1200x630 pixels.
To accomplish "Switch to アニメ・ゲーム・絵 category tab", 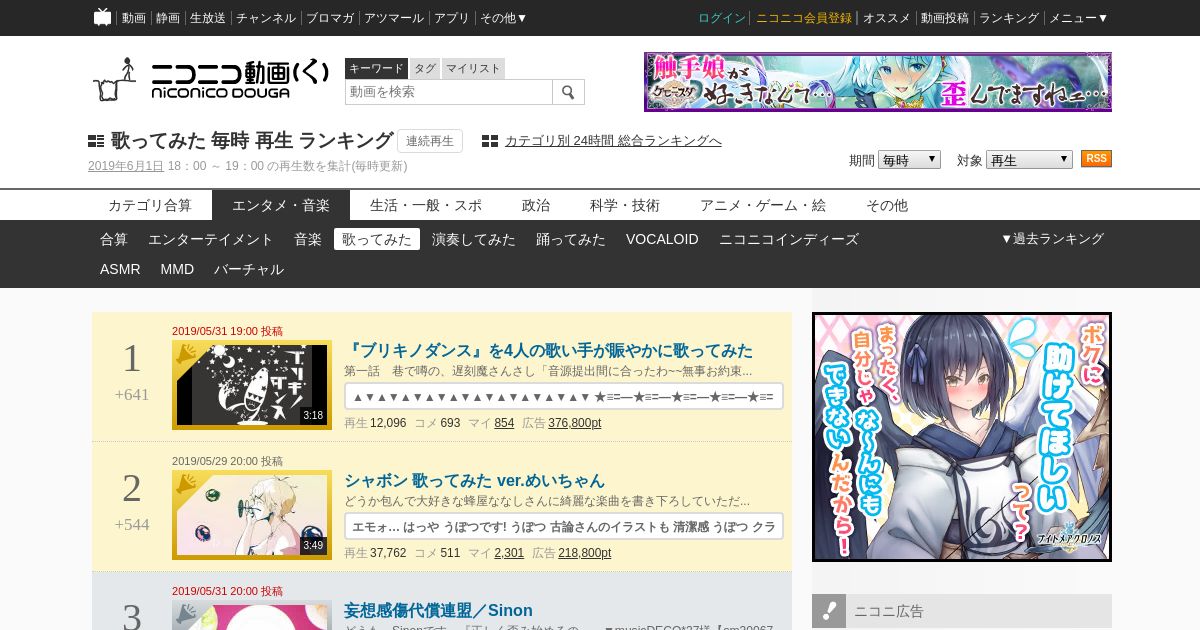I will pyautogui.click(x=763, y=205).
